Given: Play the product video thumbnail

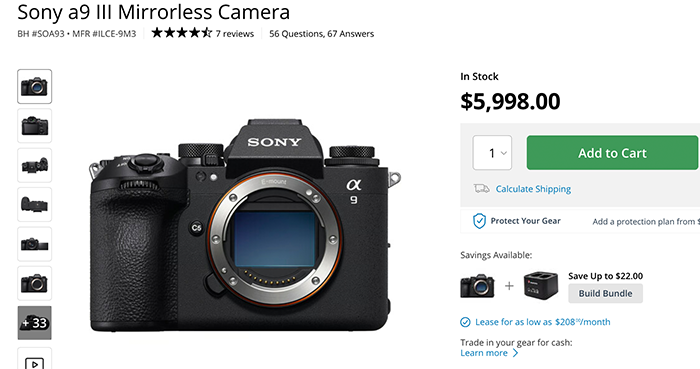Looking at the screenshot, I should click(34, 359).
